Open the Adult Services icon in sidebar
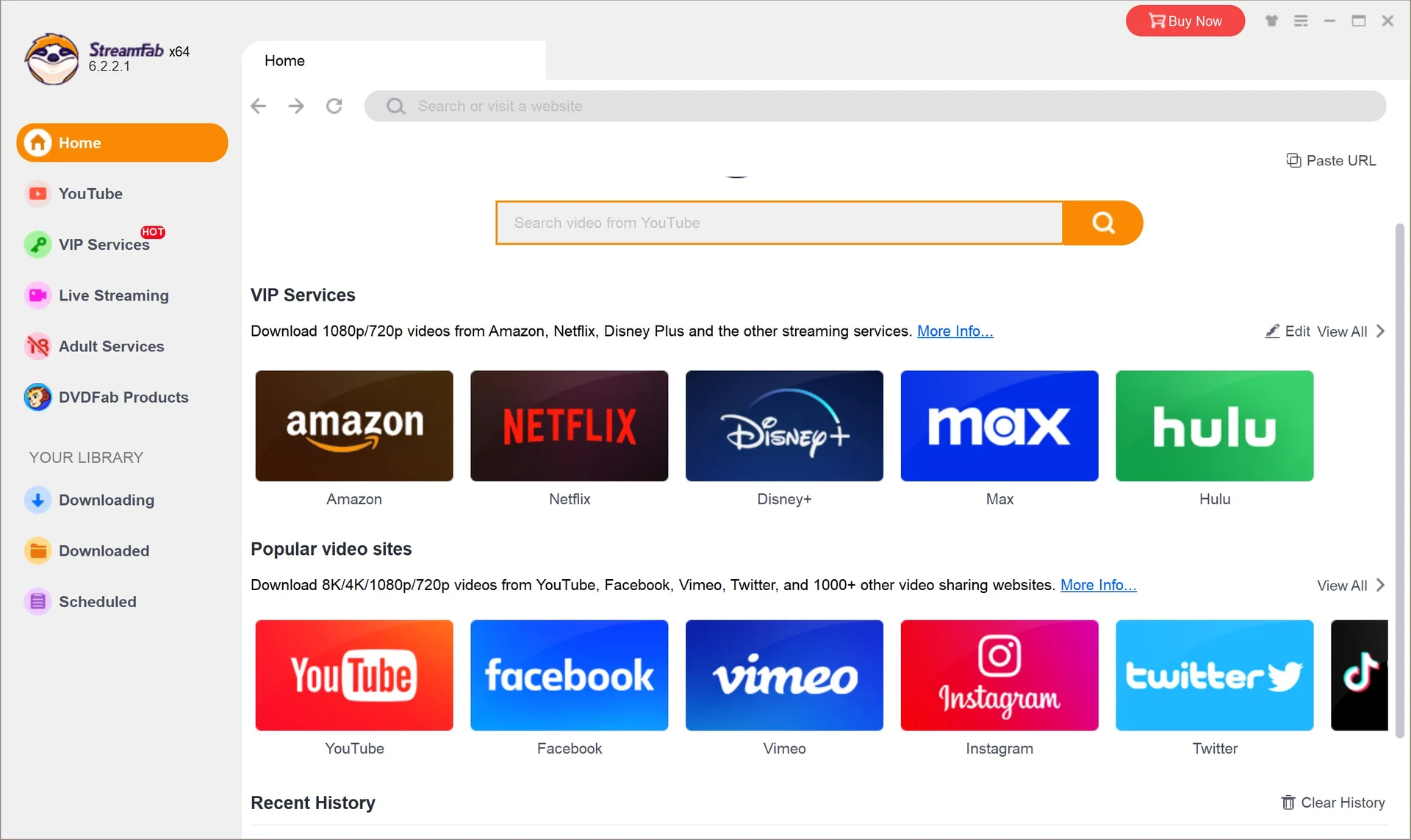 pyautogui.click(x=37, y=345)
